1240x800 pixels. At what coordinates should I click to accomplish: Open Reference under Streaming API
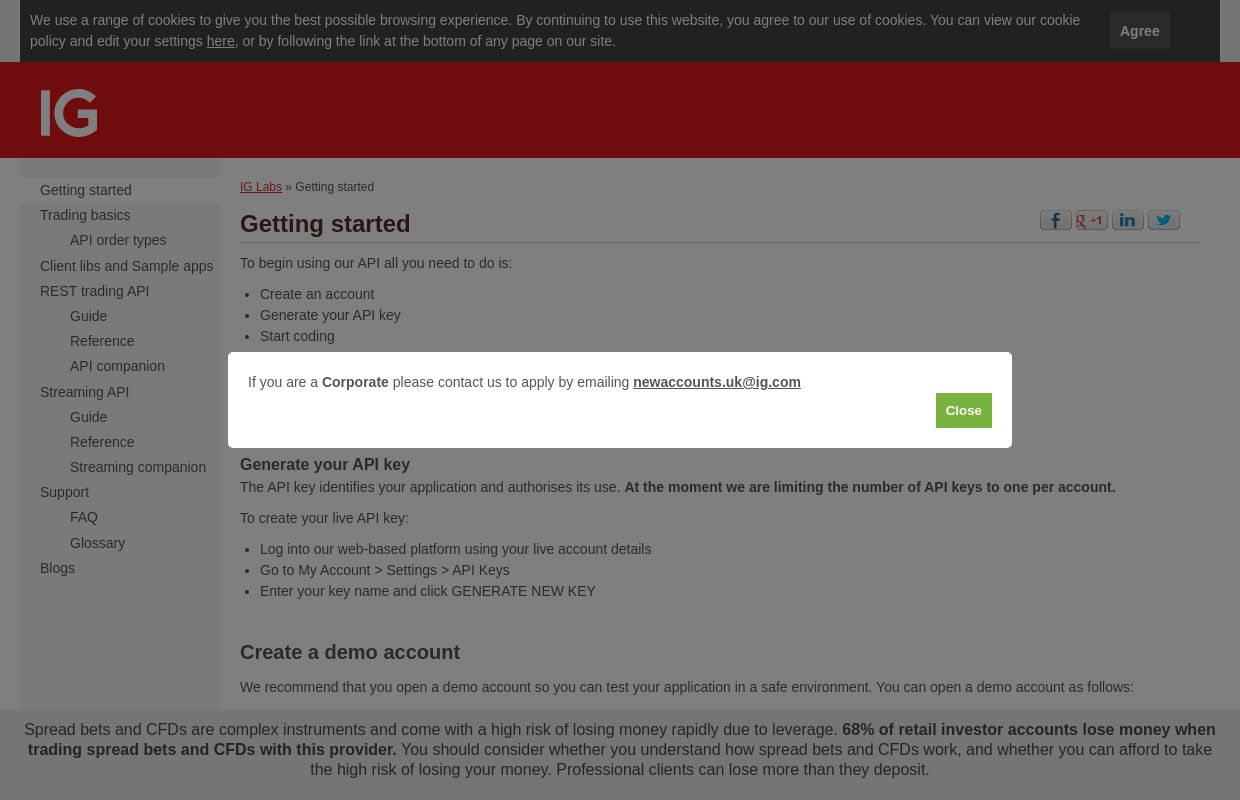[102, 442]
